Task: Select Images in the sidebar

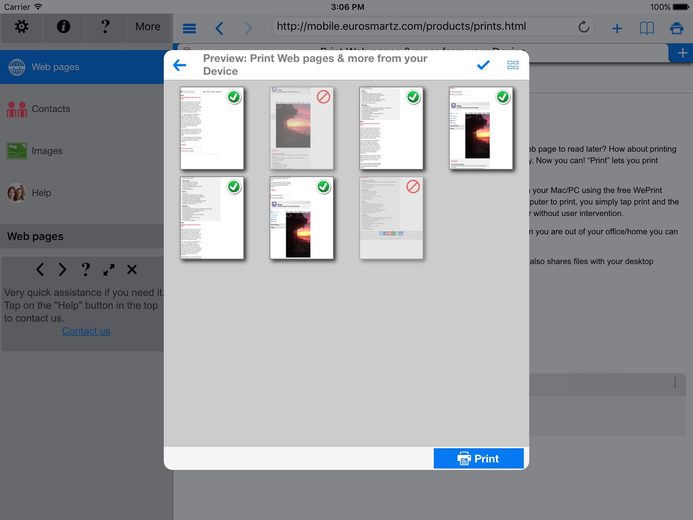Action: [82, 151]
